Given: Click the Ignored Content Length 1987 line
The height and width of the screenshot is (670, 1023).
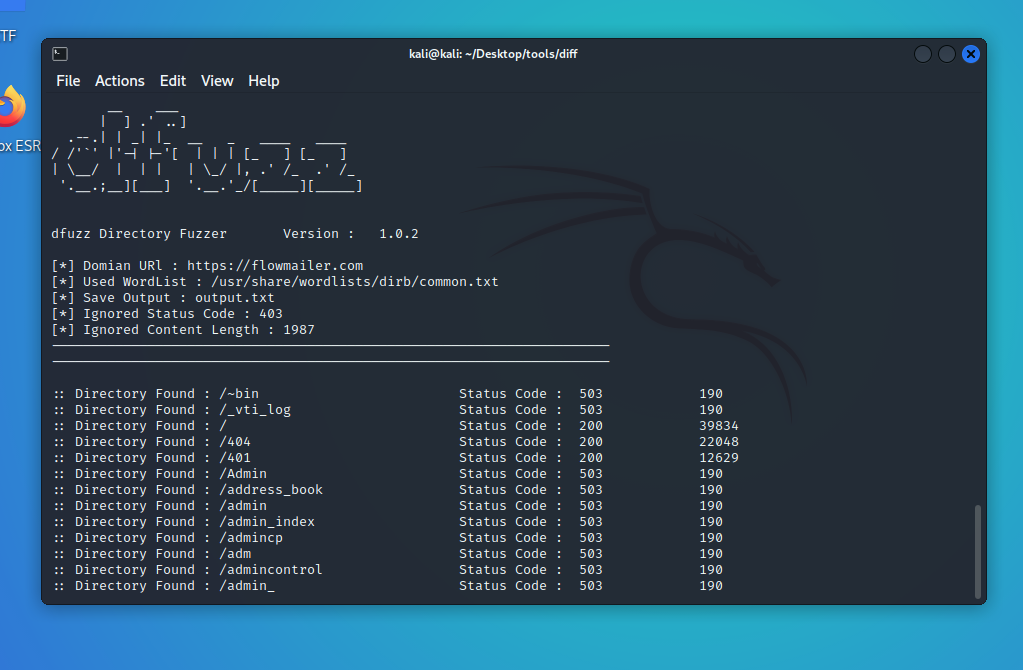Looking at the screenshot, I should point(183,329).
